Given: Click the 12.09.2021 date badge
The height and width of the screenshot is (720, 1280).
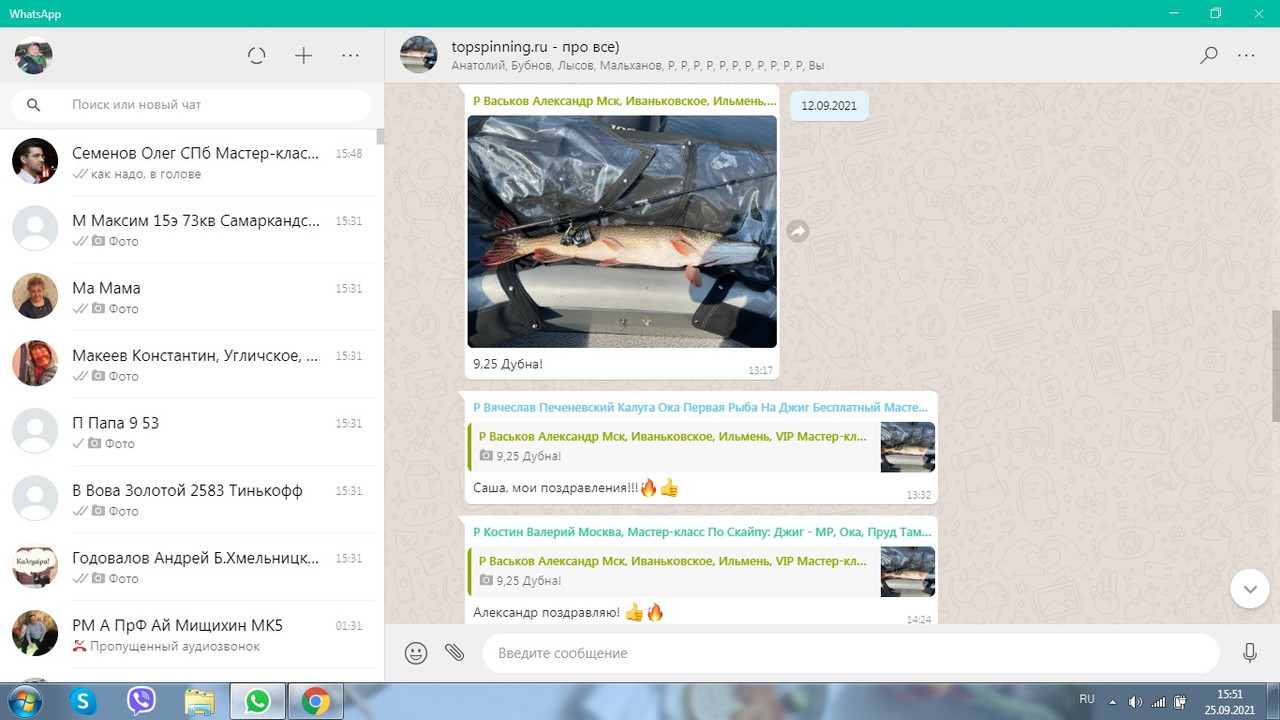Looking at the screenshot, I should 829,106.
